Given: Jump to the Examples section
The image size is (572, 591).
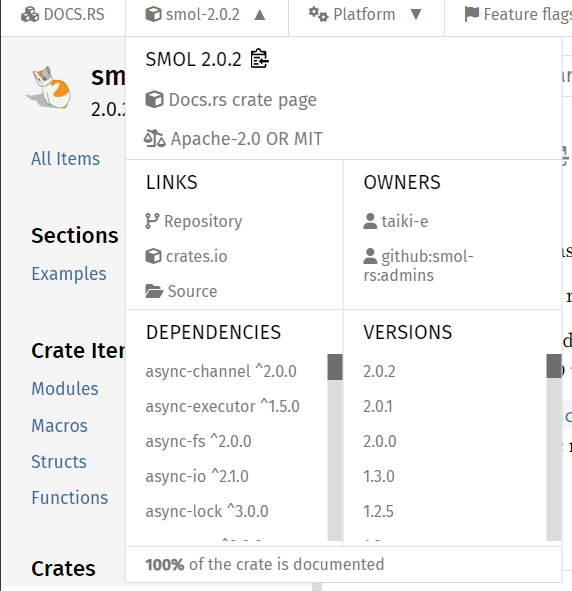Looking at the screenshot, I should coord(69,274).
